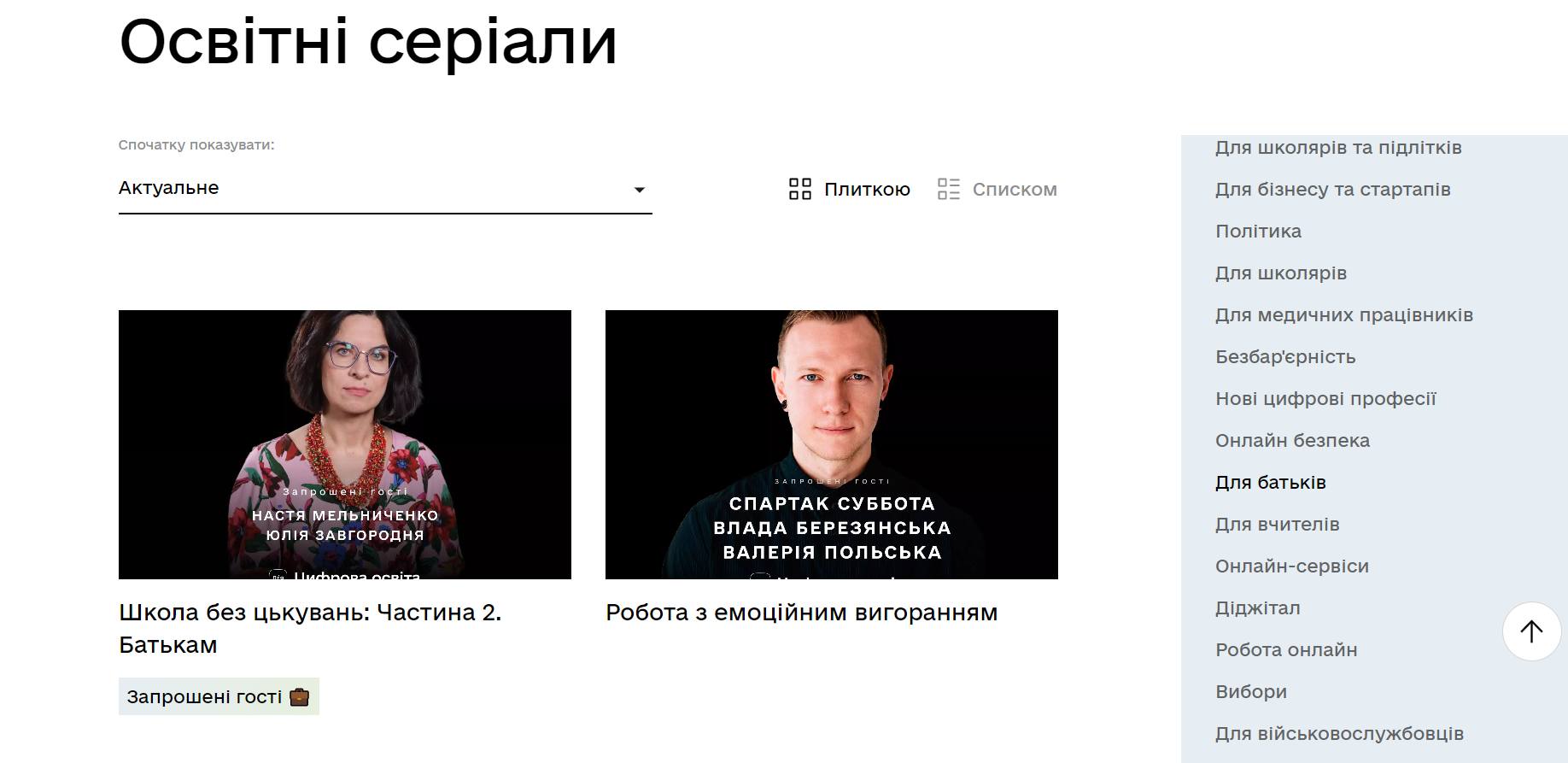Choose the Для вчителів category
The height and width of the screenshot is (763, 1568).
pos(1277,525)
